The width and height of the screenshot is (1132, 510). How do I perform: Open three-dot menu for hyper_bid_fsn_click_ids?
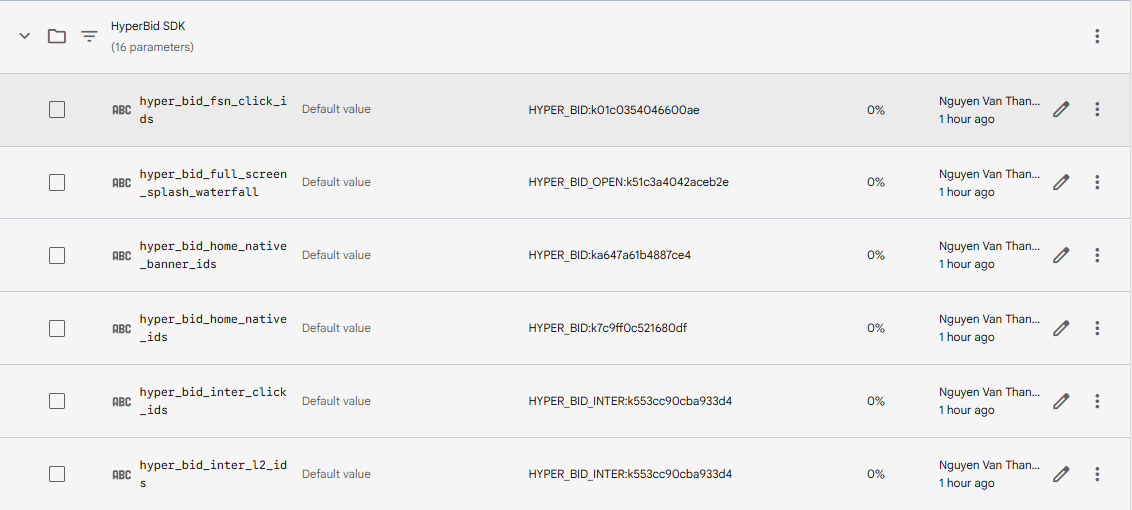pyautogui.click(x=1097, y=109)
